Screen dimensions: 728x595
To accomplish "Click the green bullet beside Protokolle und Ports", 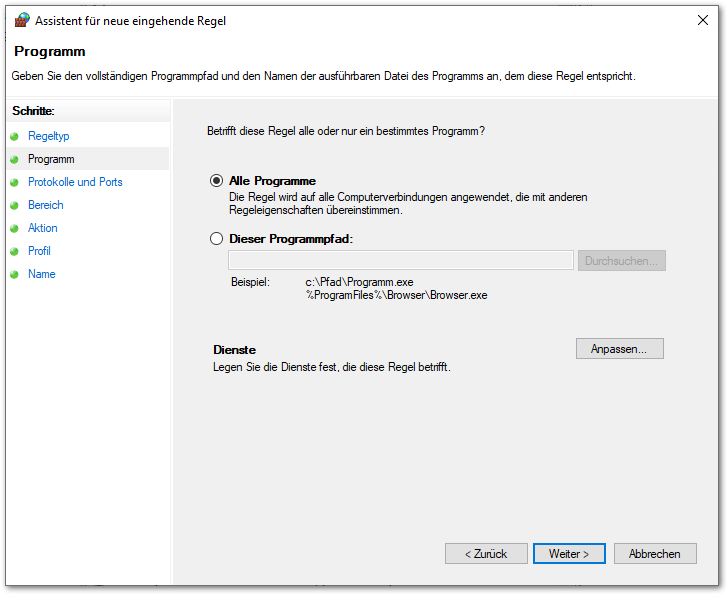I will coord(14,182).
